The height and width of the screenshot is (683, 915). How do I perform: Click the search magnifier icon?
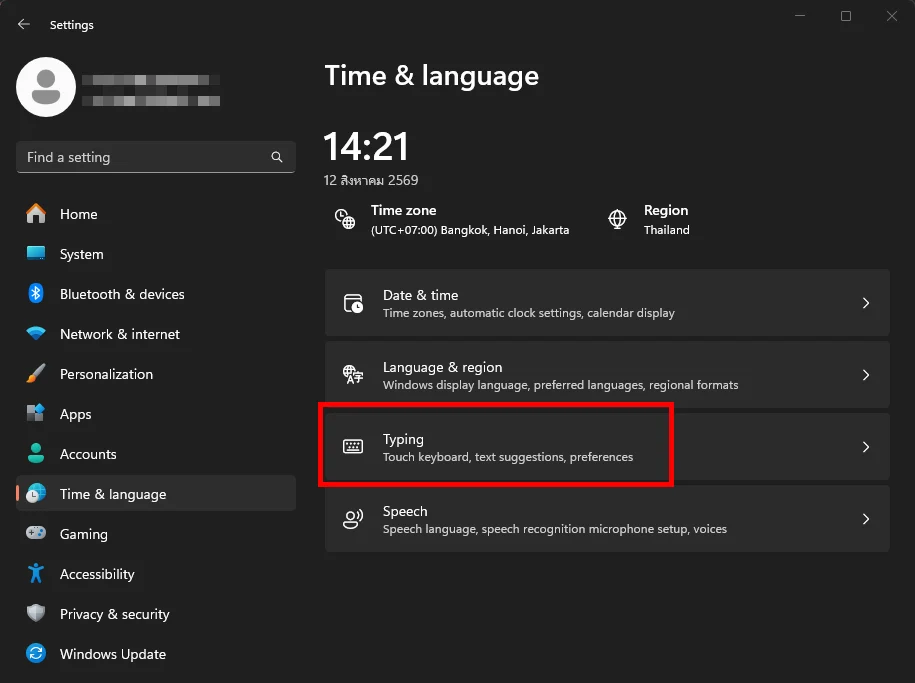(277, 157)
